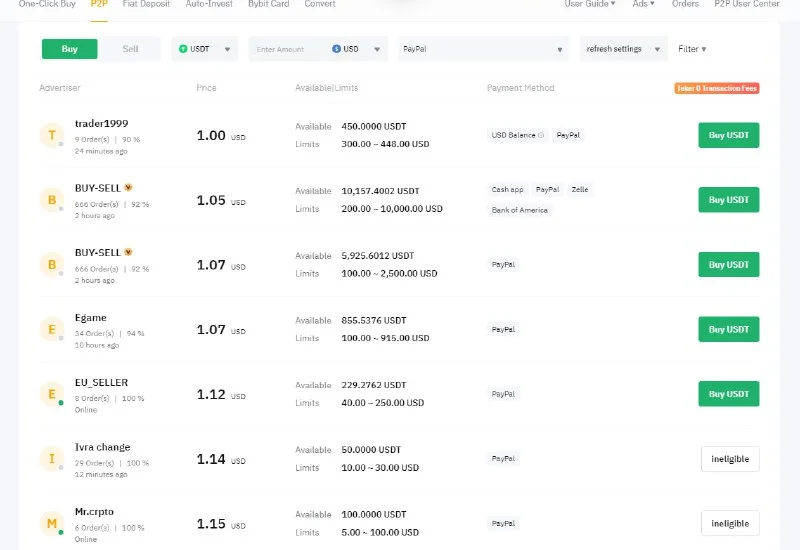Expand the Filter options

692,49
